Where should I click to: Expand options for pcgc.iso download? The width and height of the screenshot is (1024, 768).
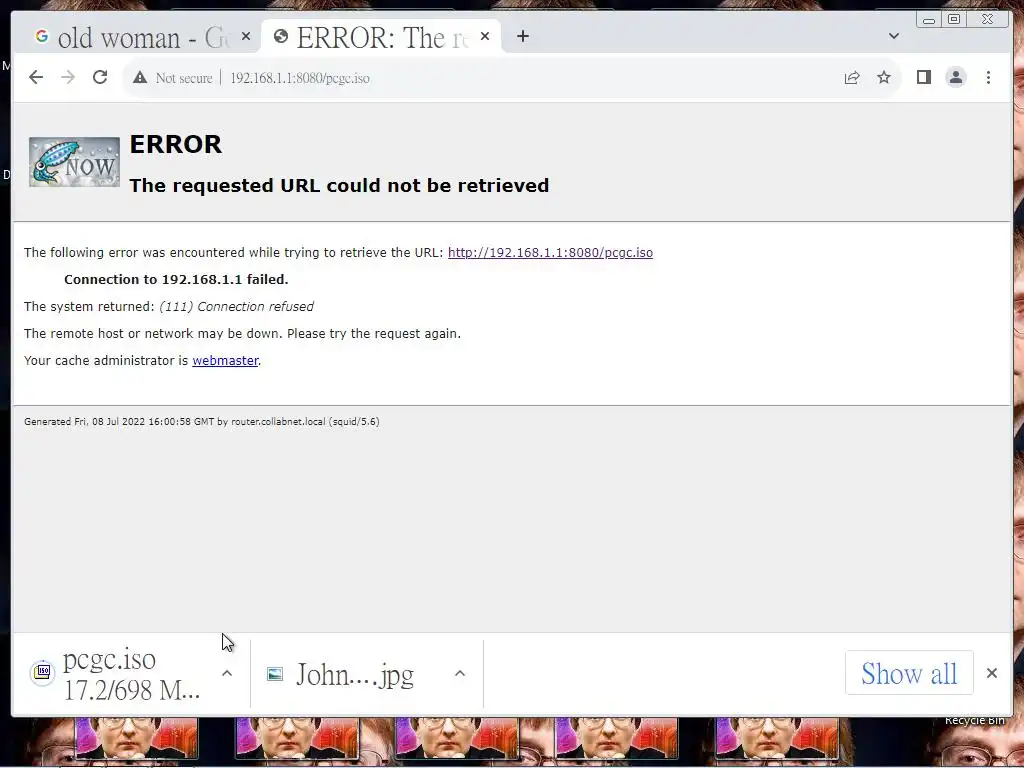[x=227, y=673]
